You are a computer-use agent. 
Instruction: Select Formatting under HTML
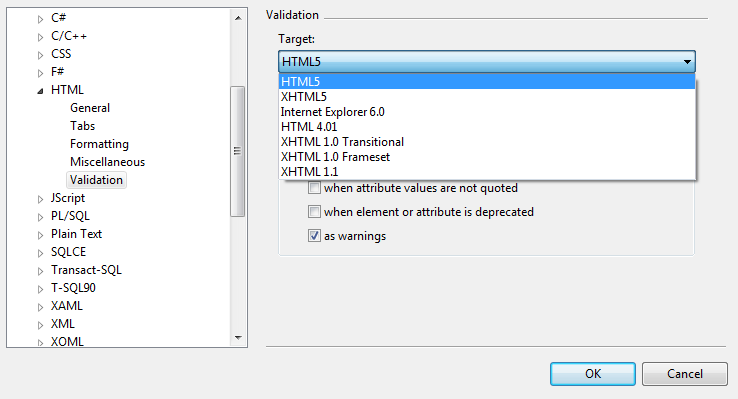point(99,144)
